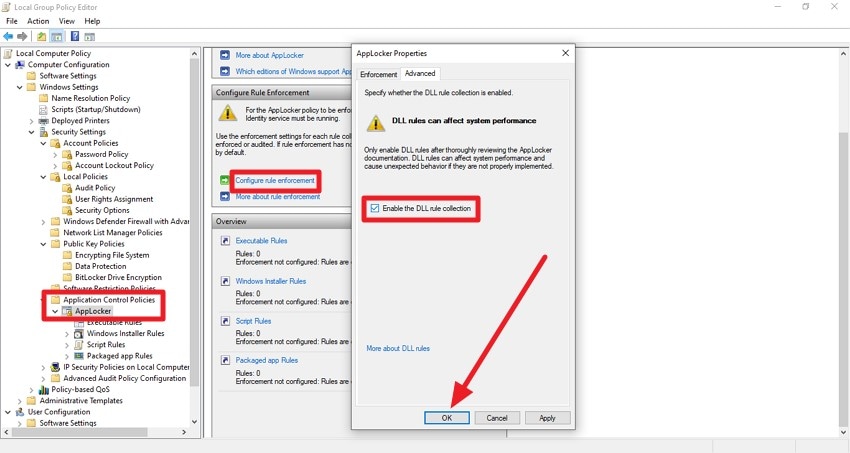Close the AppLocker Properties dialog

coord(565,53)
